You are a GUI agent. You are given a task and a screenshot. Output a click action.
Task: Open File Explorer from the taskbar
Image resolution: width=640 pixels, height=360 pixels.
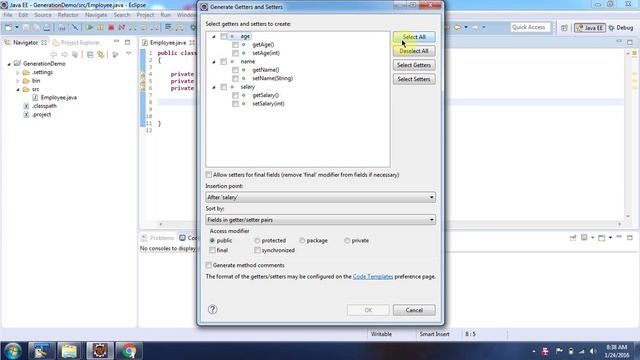tap(69, 351)
